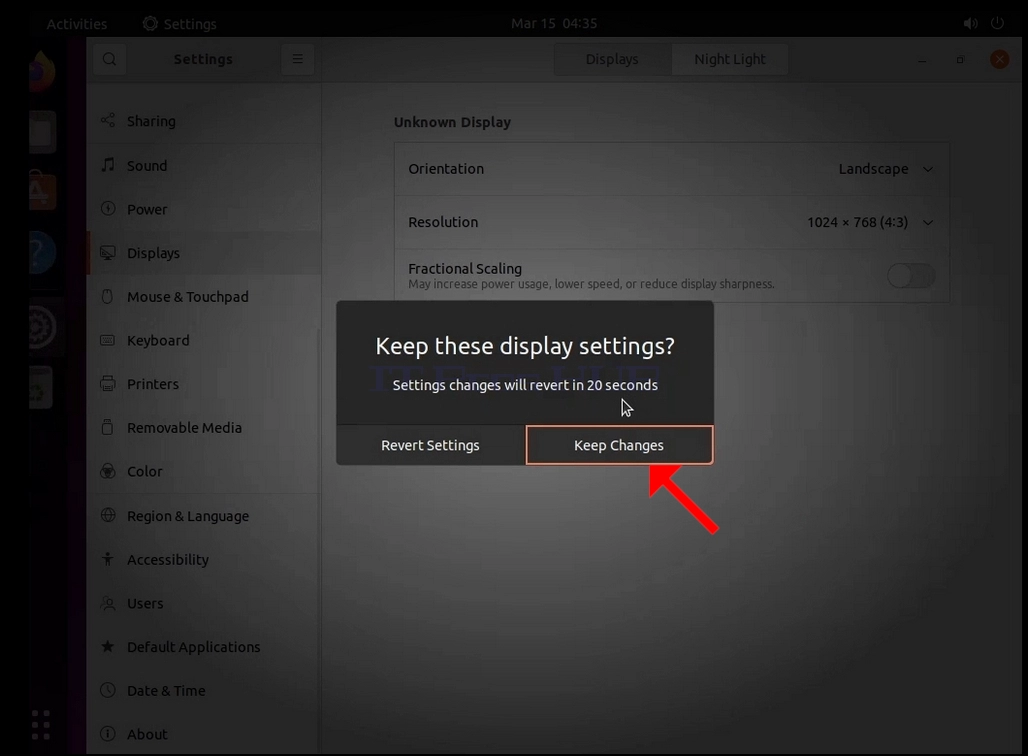This screenshot has width=1028, height=756.
Task: Select the Default Applications star icon
Action: 108,647
